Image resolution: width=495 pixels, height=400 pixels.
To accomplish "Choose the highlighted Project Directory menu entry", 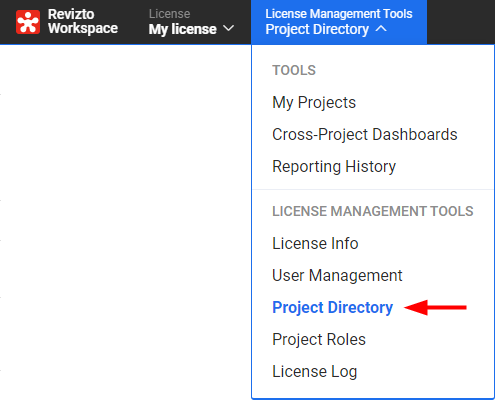I will 333,307.
